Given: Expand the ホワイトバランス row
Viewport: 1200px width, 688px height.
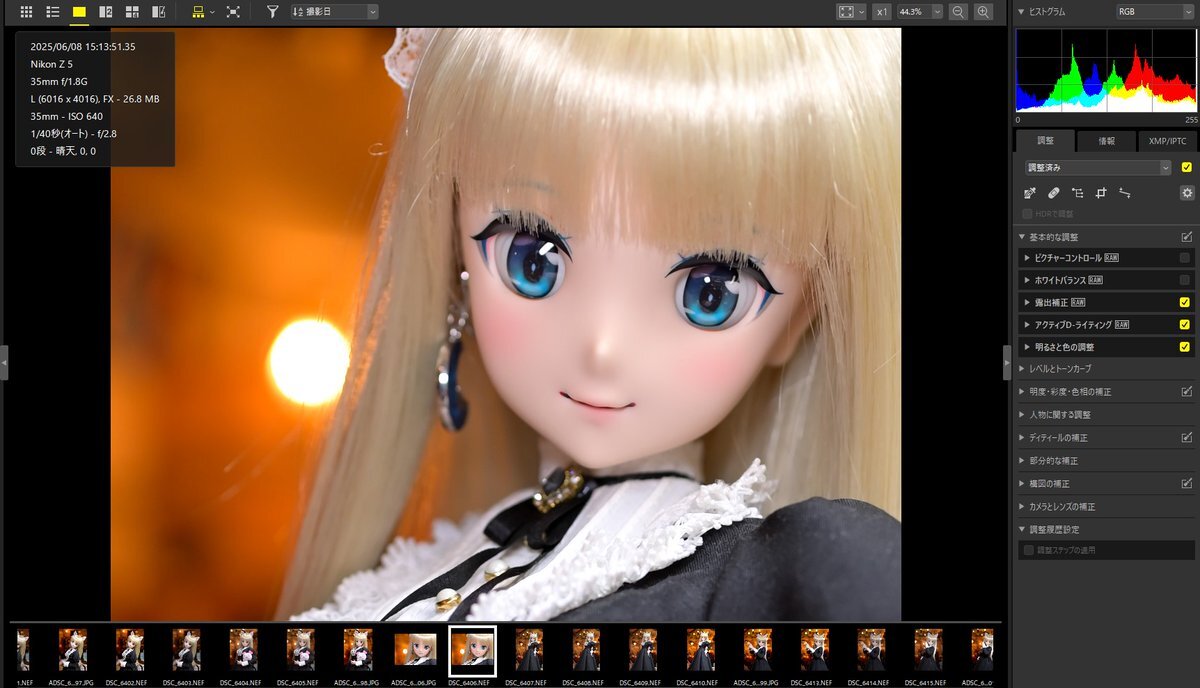Looking at the screenshot, I should [x=1029, y=280].
